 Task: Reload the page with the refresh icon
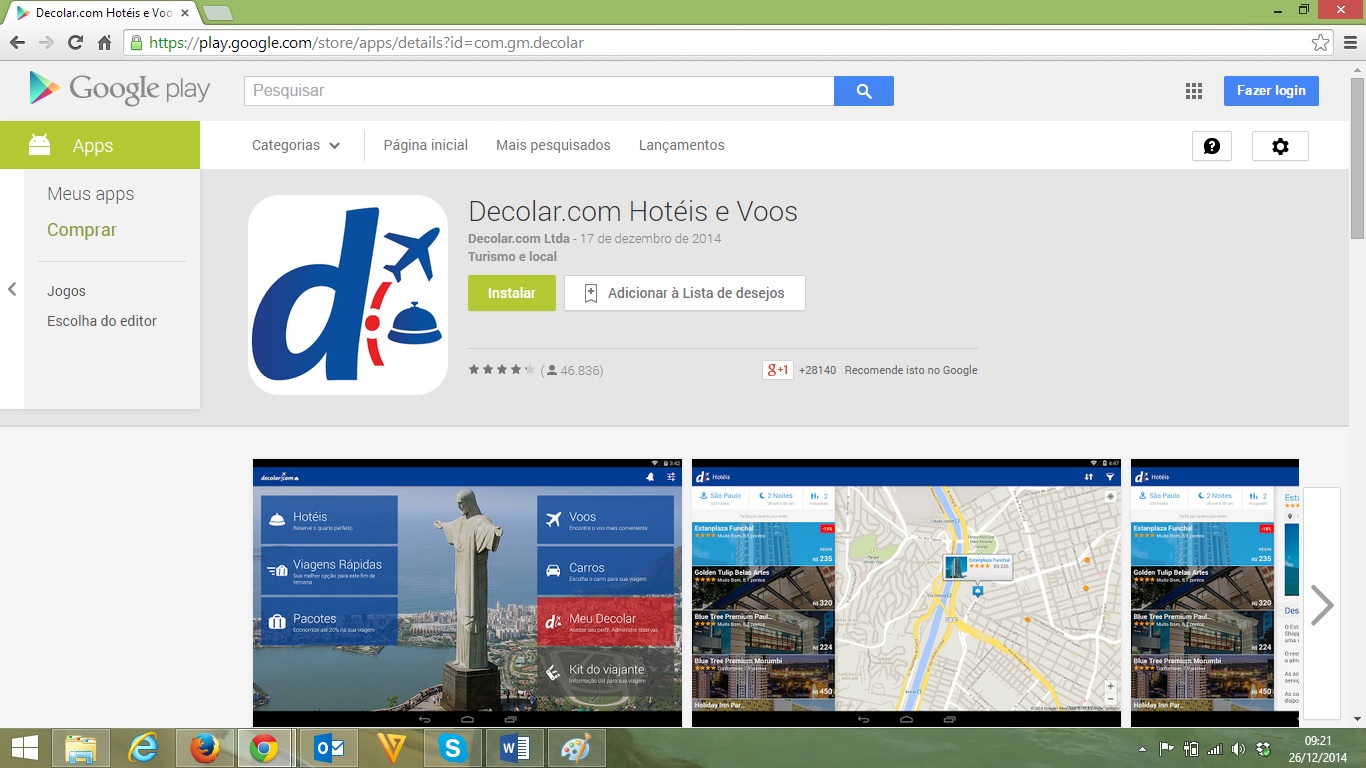coord(75,43)
